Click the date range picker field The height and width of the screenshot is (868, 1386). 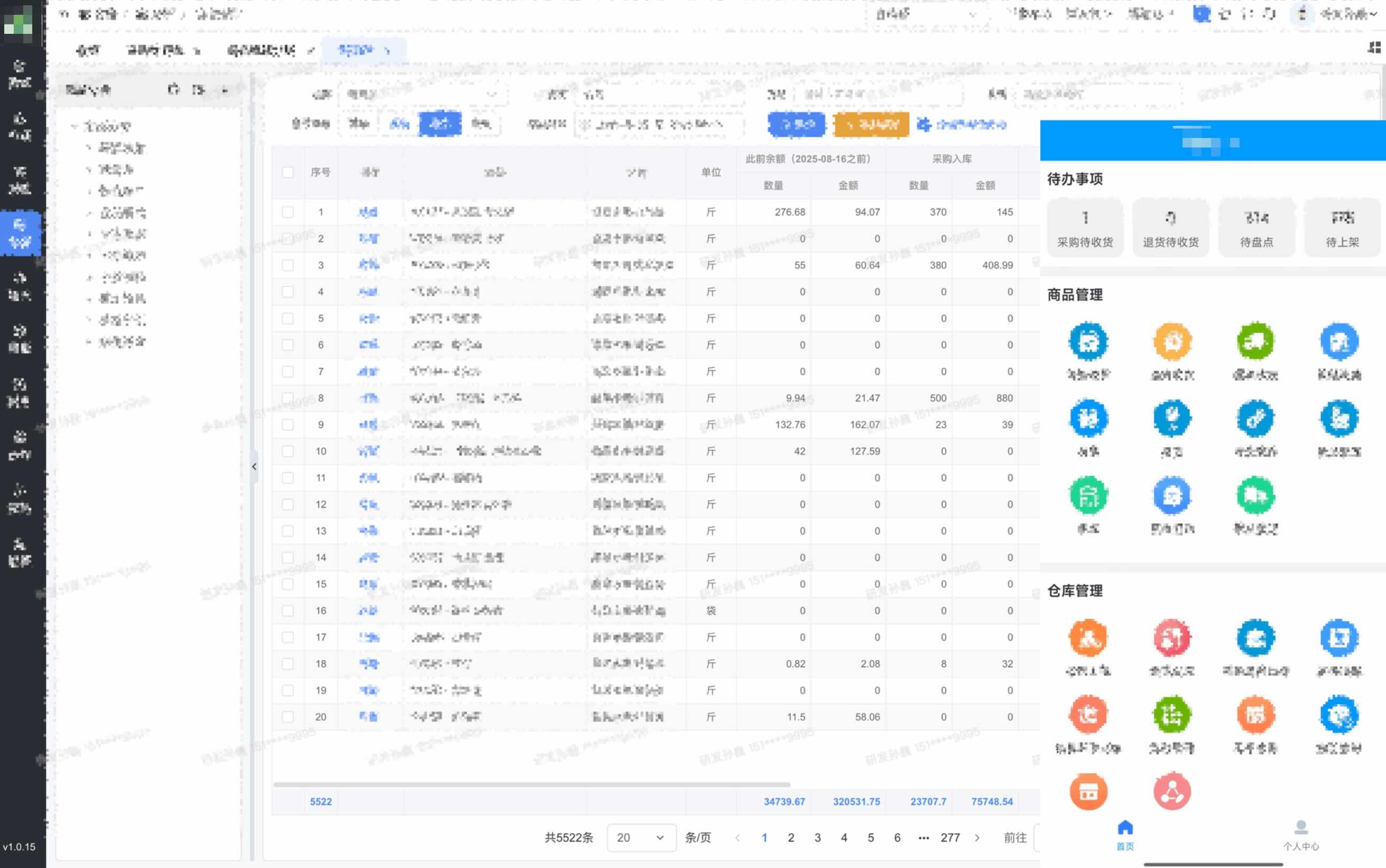coord(658,125)
